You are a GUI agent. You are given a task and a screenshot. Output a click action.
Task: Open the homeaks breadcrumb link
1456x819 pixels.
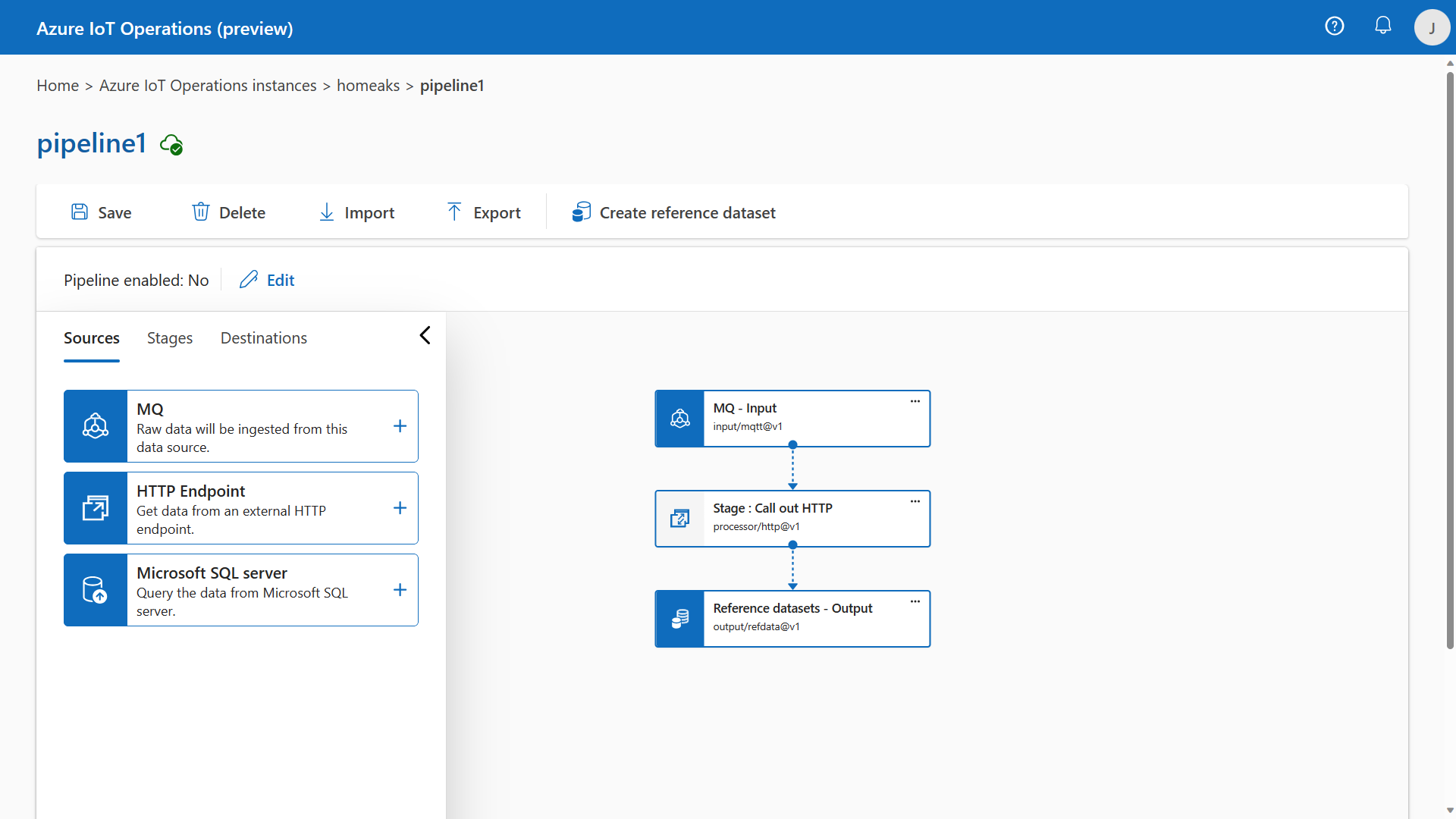369,86
